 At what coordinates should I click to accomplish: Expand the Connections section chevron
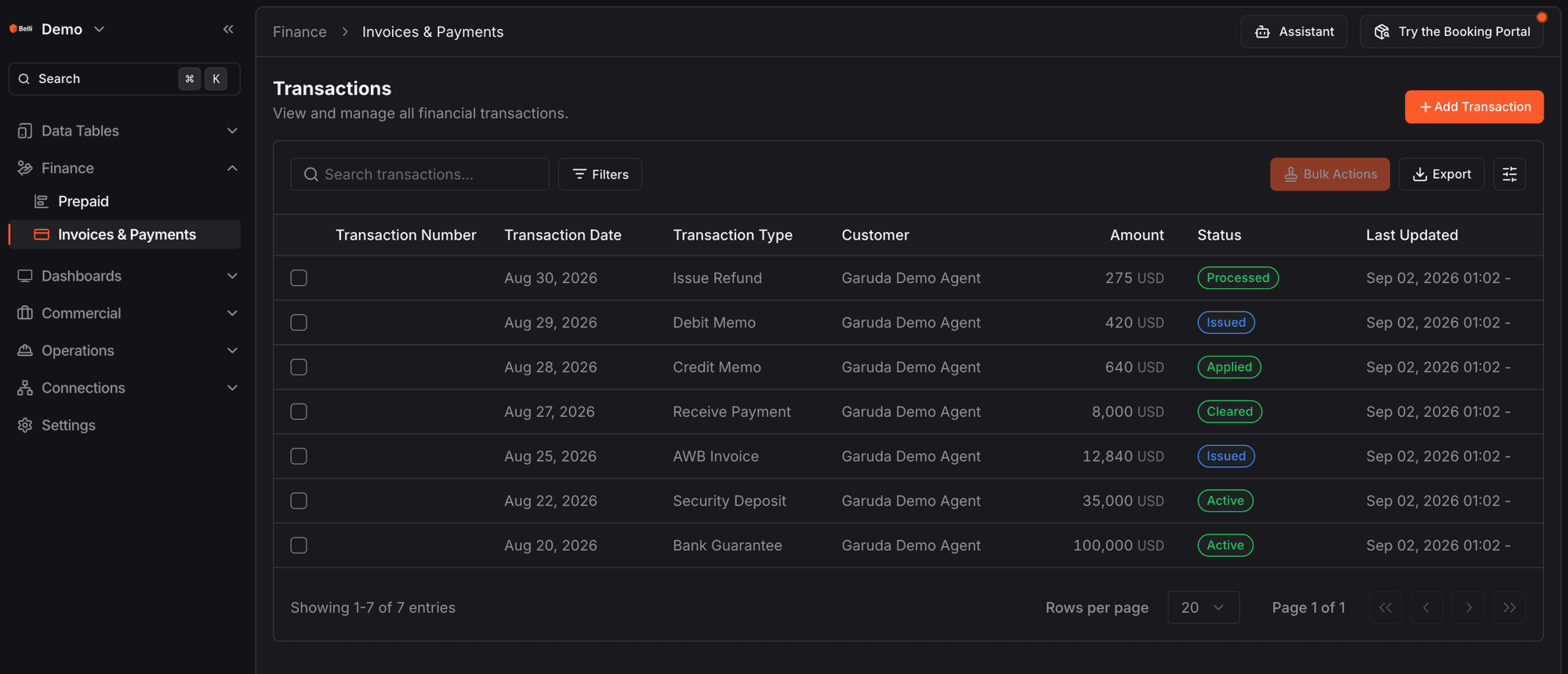tap(232, 388)
